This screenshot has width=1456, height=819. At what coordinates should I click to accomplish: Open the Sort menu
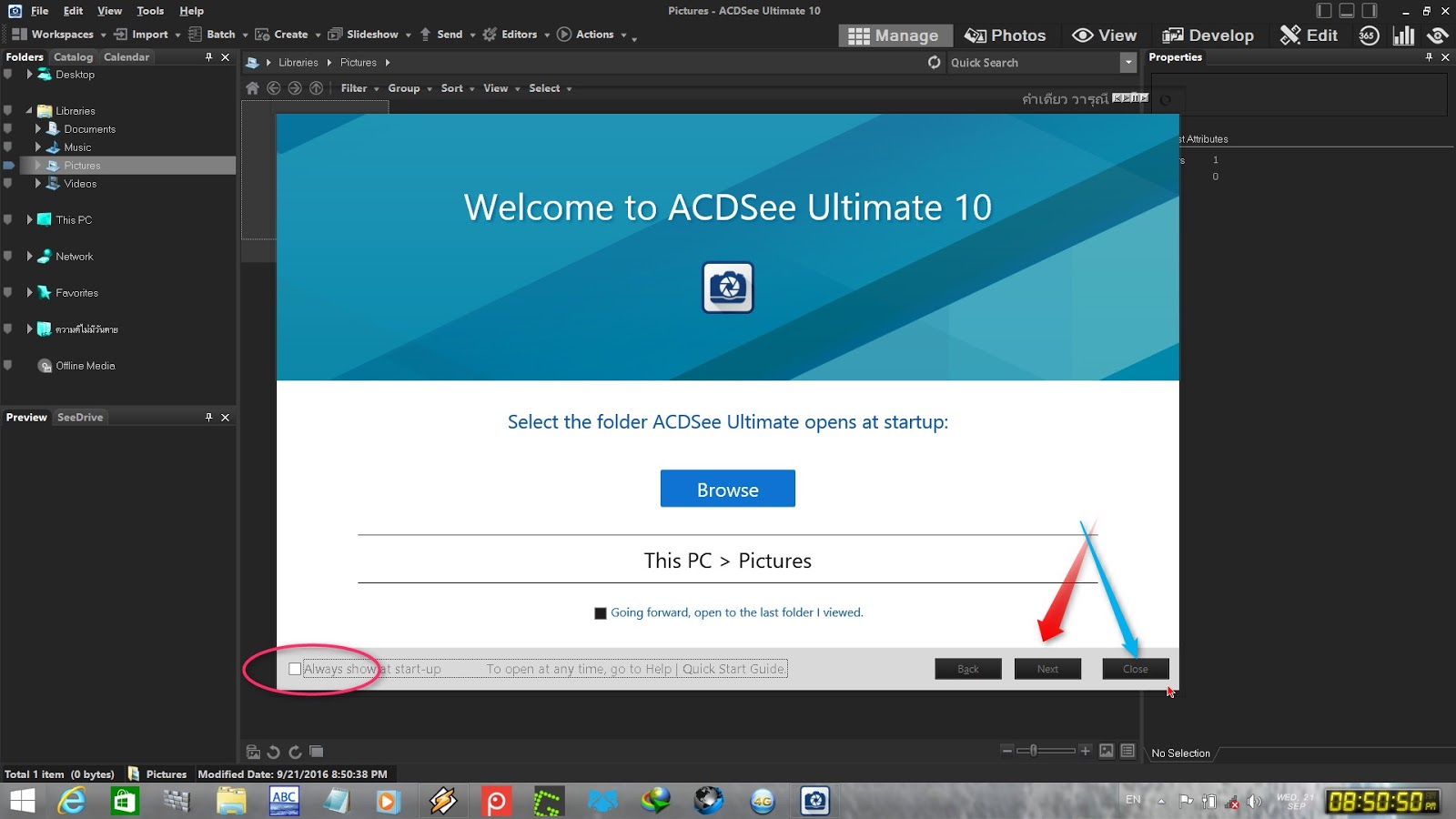point(458,88)
